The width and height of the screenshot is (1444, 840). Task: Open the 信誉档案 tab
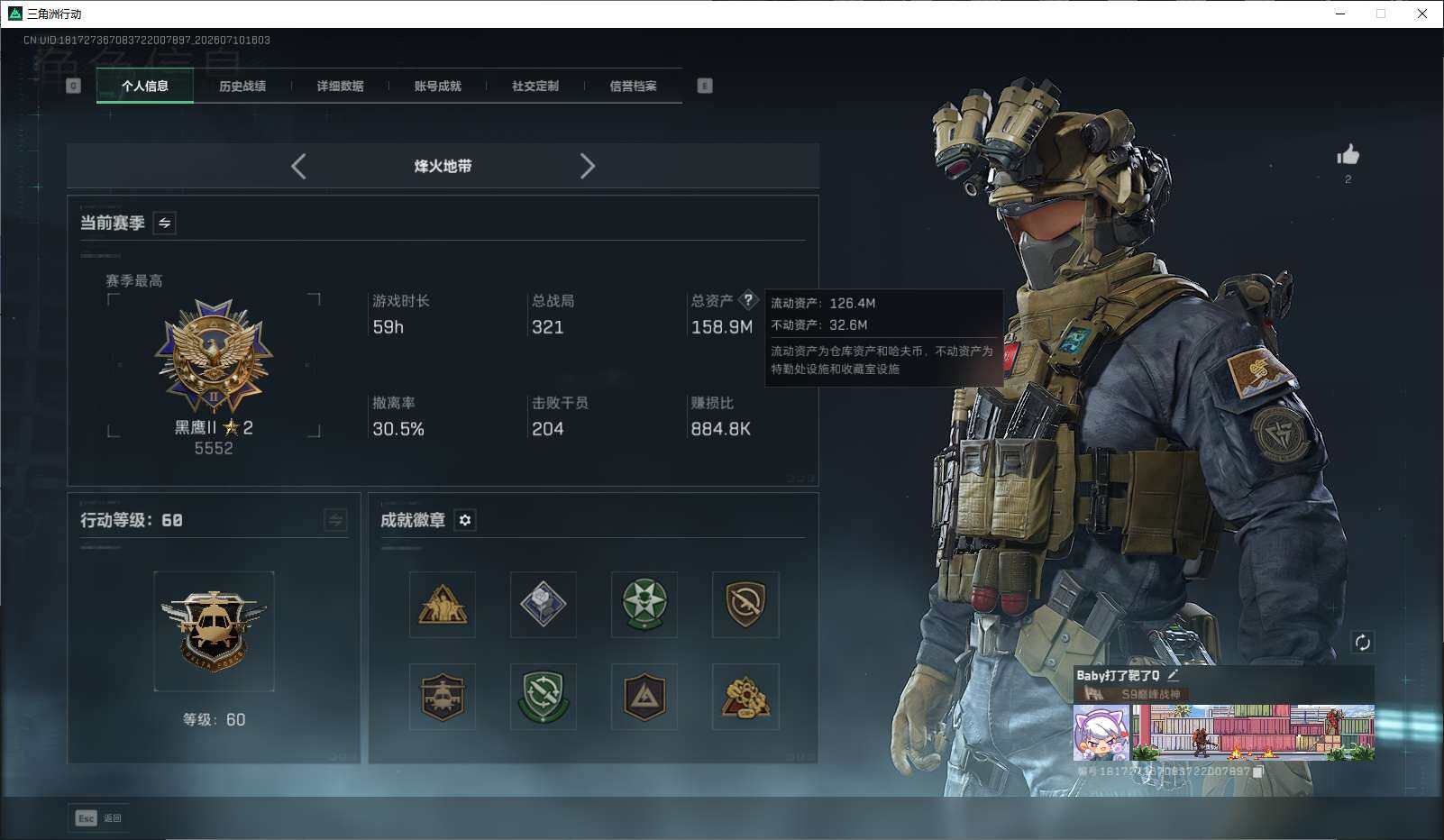[633, 86]
